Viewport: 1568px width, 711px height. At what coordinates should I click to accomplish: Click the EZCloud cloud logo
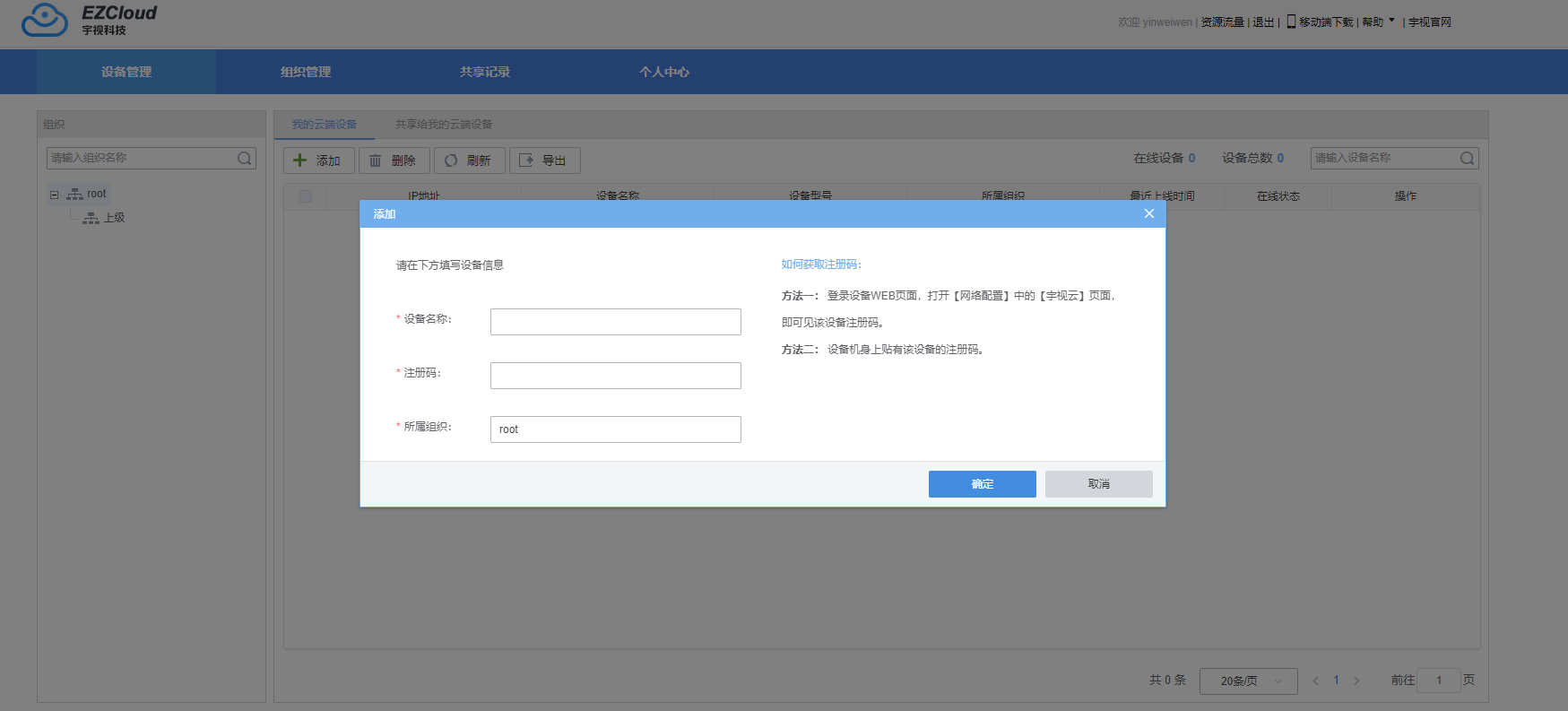[45, 20]
